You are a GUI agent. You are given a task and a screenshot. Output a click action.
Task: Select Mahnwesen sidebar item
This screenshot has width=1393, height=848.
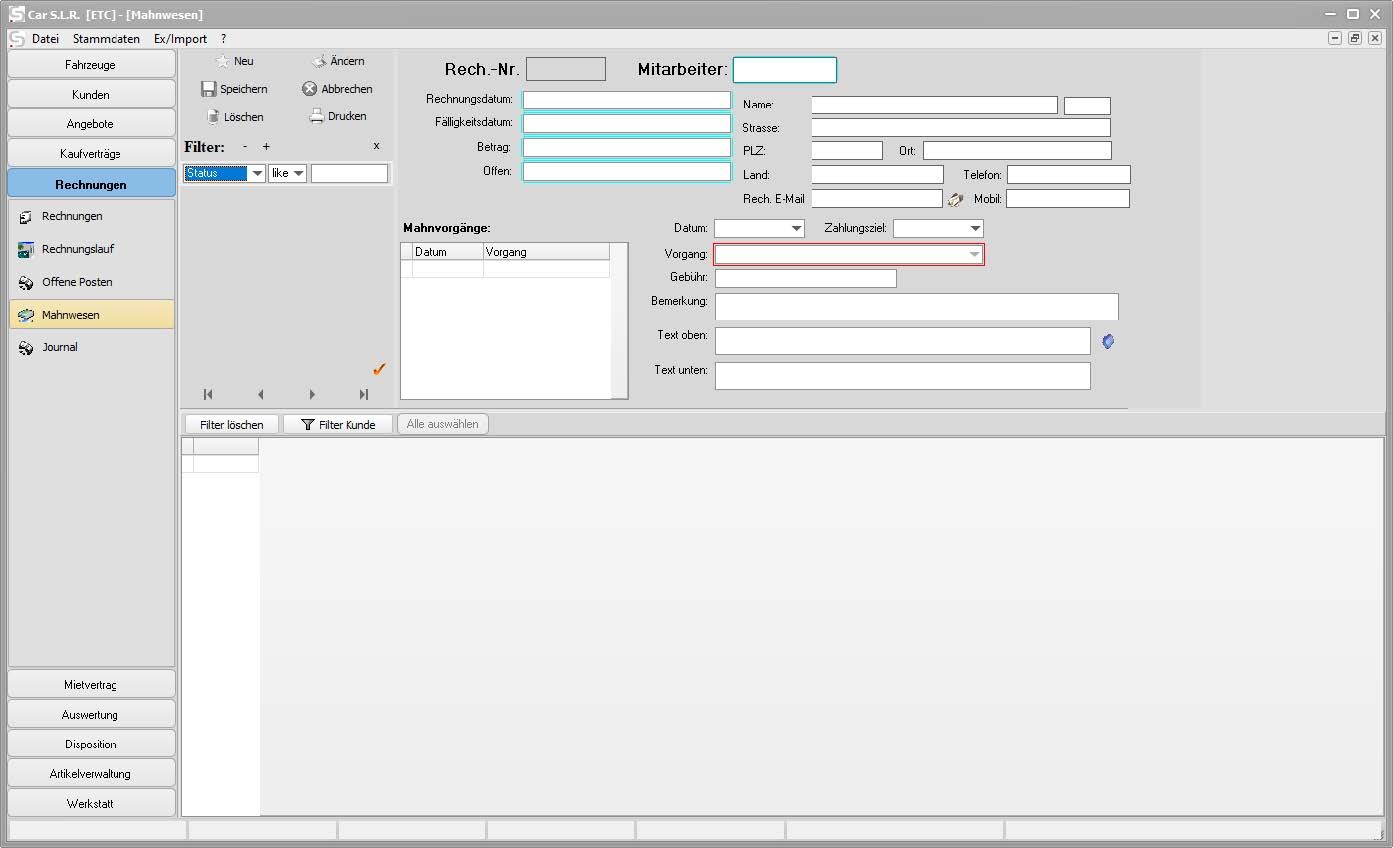click(92, 315)
